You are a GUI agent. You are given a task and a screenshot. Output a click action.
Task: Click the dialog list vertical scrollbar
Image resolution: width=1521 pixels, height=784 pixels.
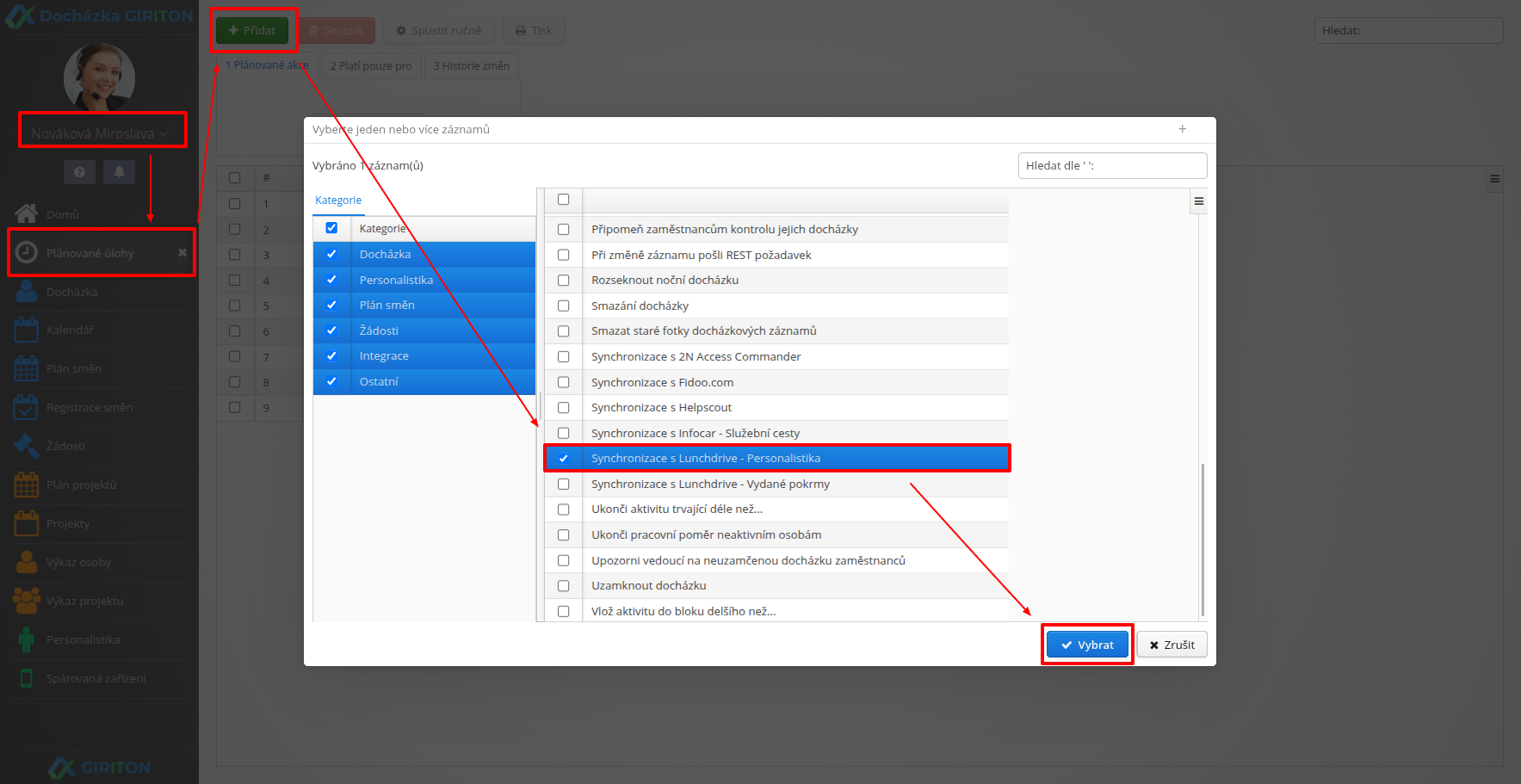tap(1203, 540)
